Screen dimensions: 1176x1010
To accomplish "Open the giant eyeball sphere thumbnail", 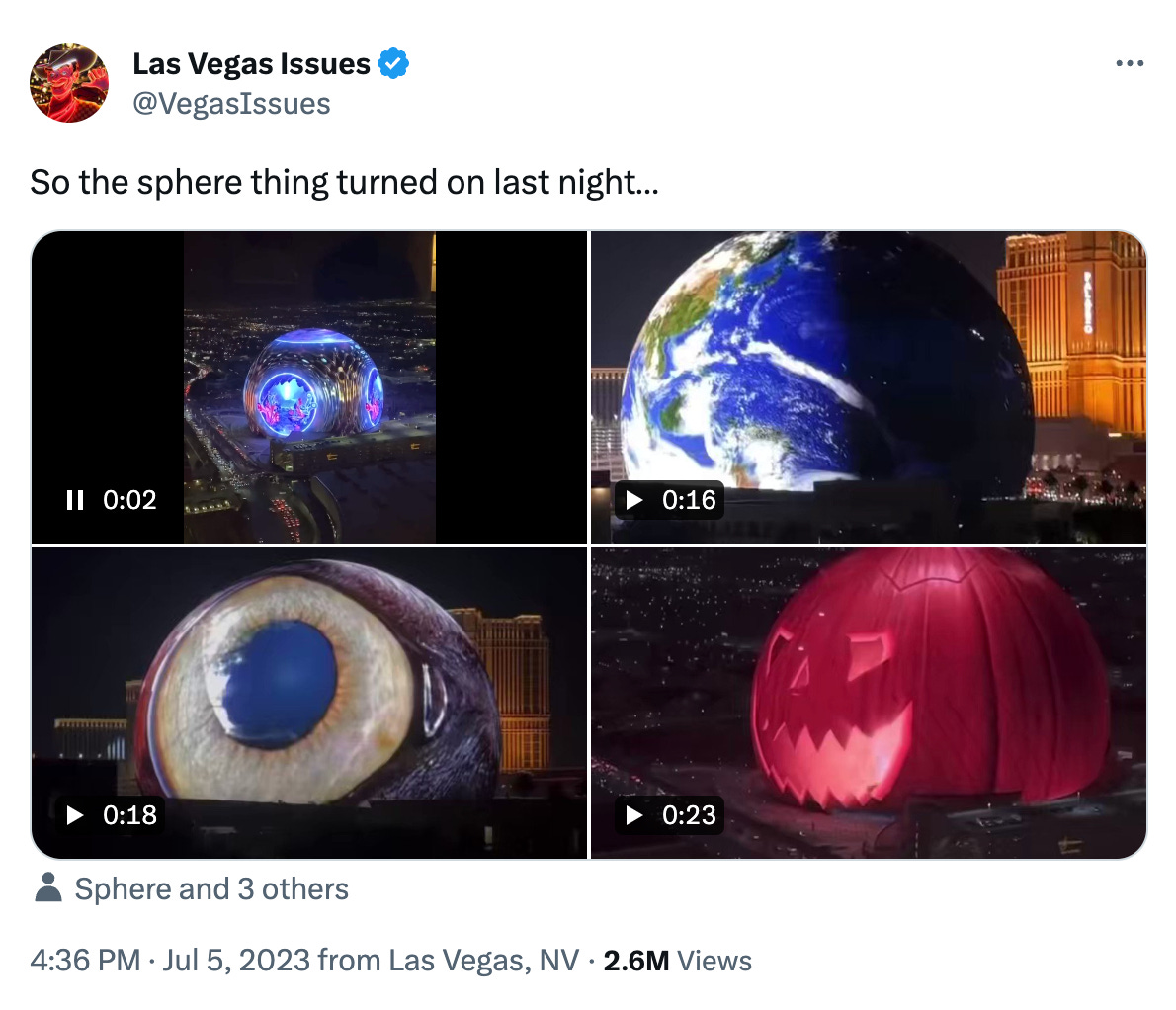I will pos(309,703).
